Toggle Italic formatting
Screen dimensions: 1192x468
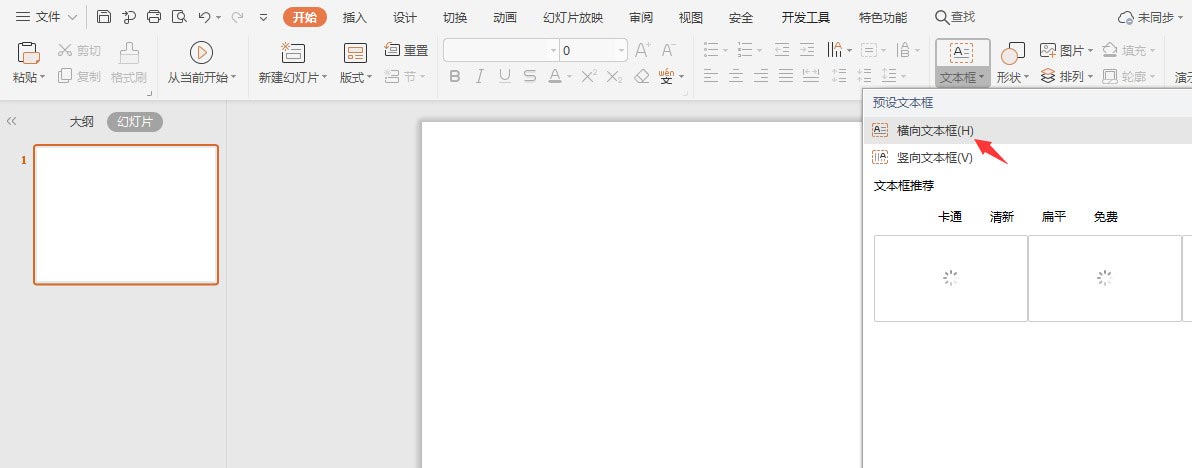(x=480, y=76)
